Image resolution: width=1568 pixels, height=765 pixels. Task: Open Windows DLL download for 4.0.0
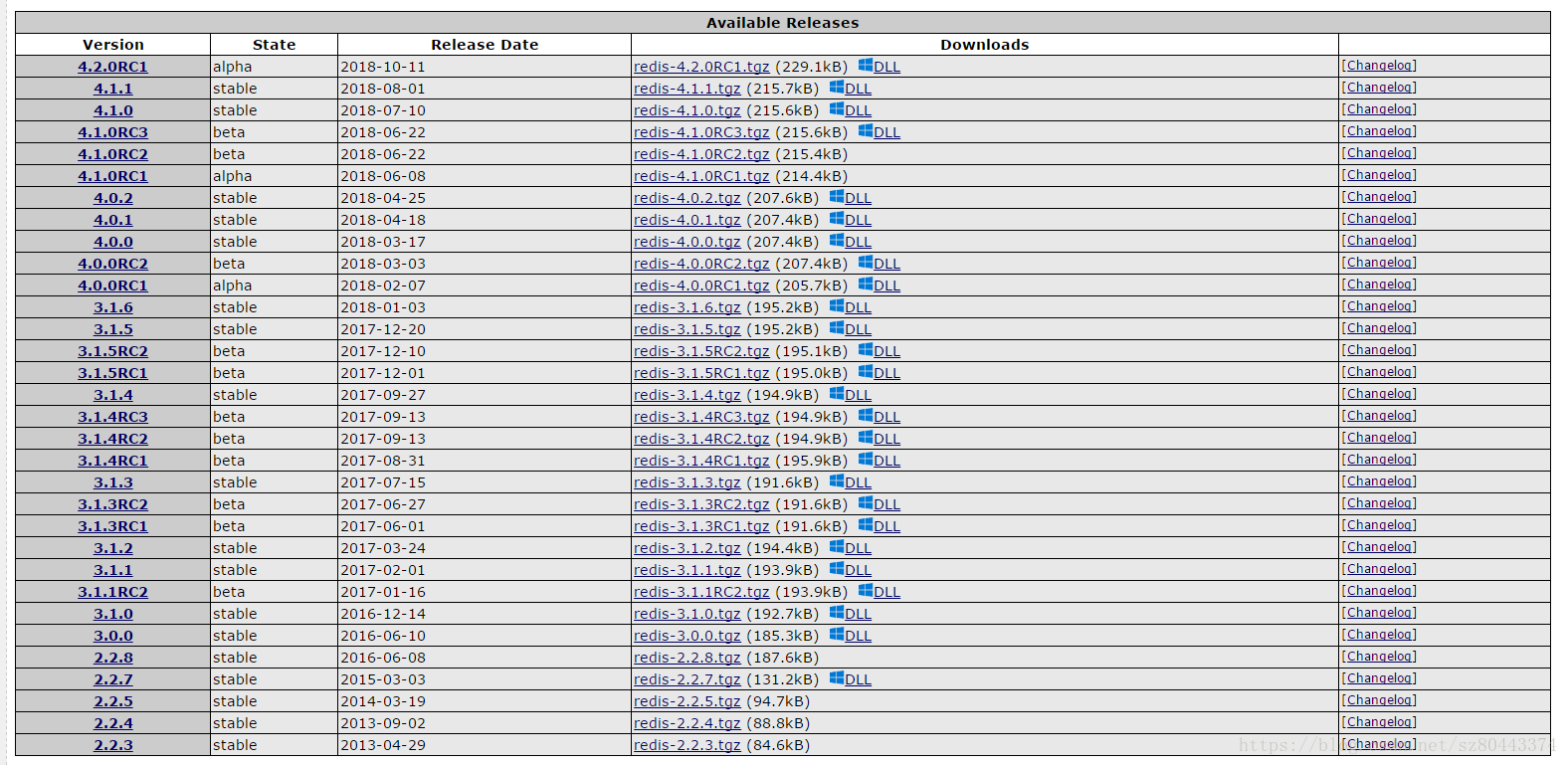pos(851,242)
